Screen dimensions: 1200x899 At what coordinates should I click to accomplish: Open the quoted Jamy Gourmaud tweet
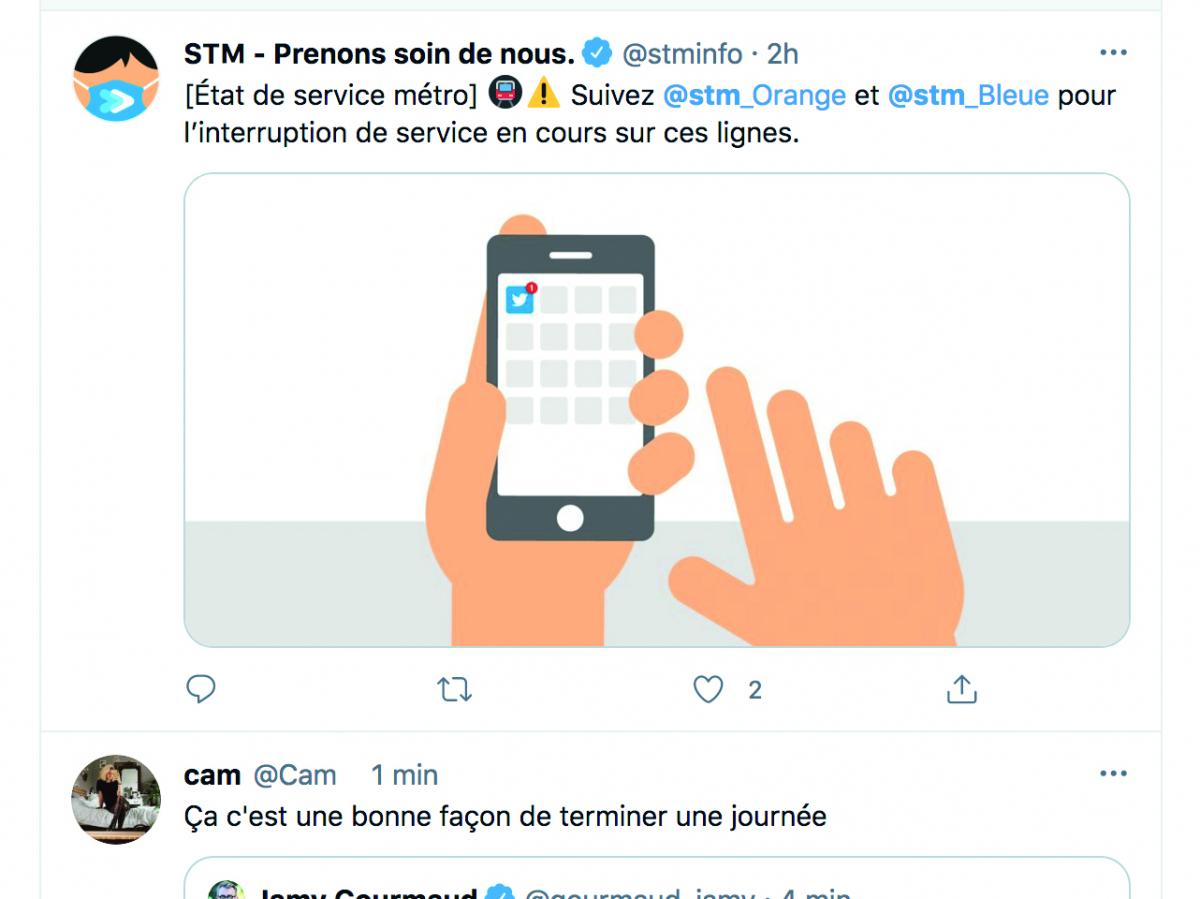(x=656, y=878)
